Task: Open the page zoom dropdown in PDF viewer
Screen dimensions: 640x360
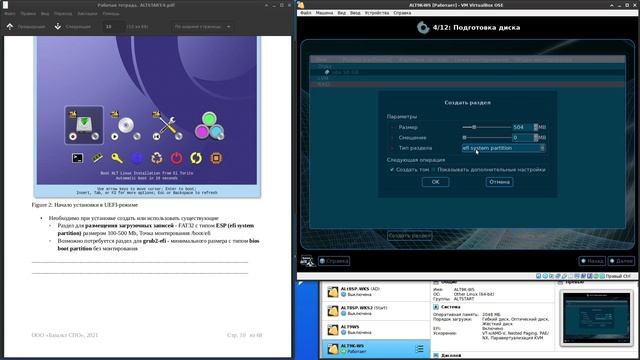Action: point(202,27)
